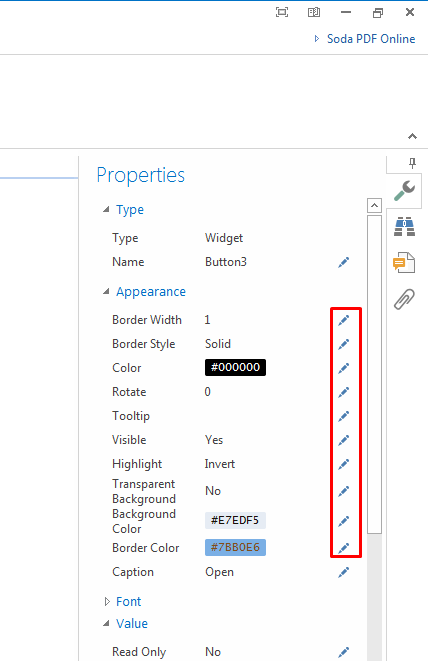The image size is (428, 661).
Task: Edit the Border Width value
Action: coord(344,320)
